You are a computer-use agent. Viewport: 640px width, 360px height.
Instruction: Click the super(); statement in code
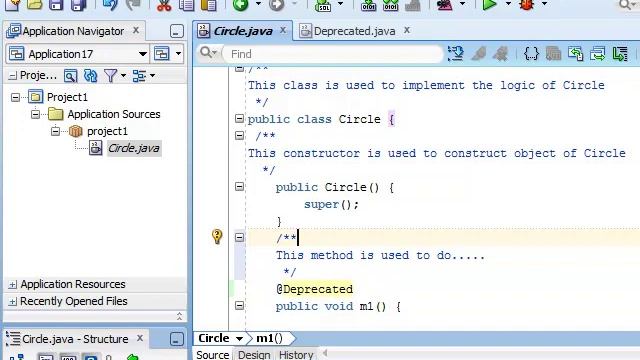pyautogui.click(x=331, y=204)
